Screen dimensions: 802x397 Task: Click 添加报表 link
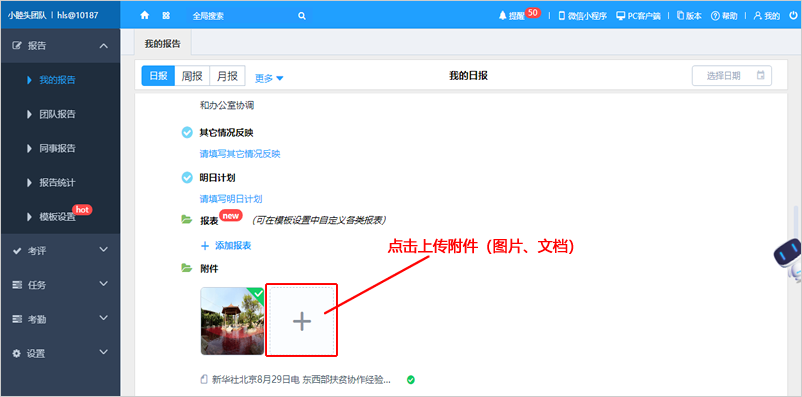click(226, 246)
